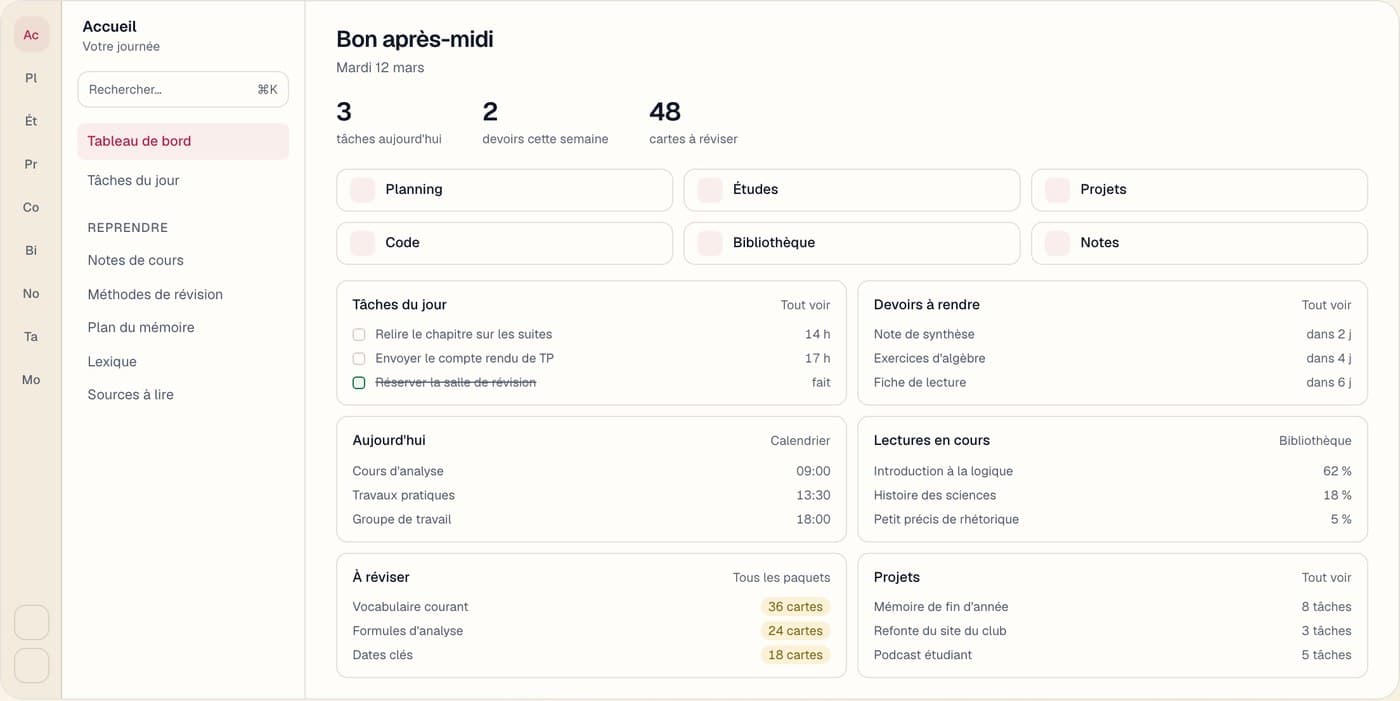Open Méthodes de révision in sidebar
1400x701 pixels.
183,294
